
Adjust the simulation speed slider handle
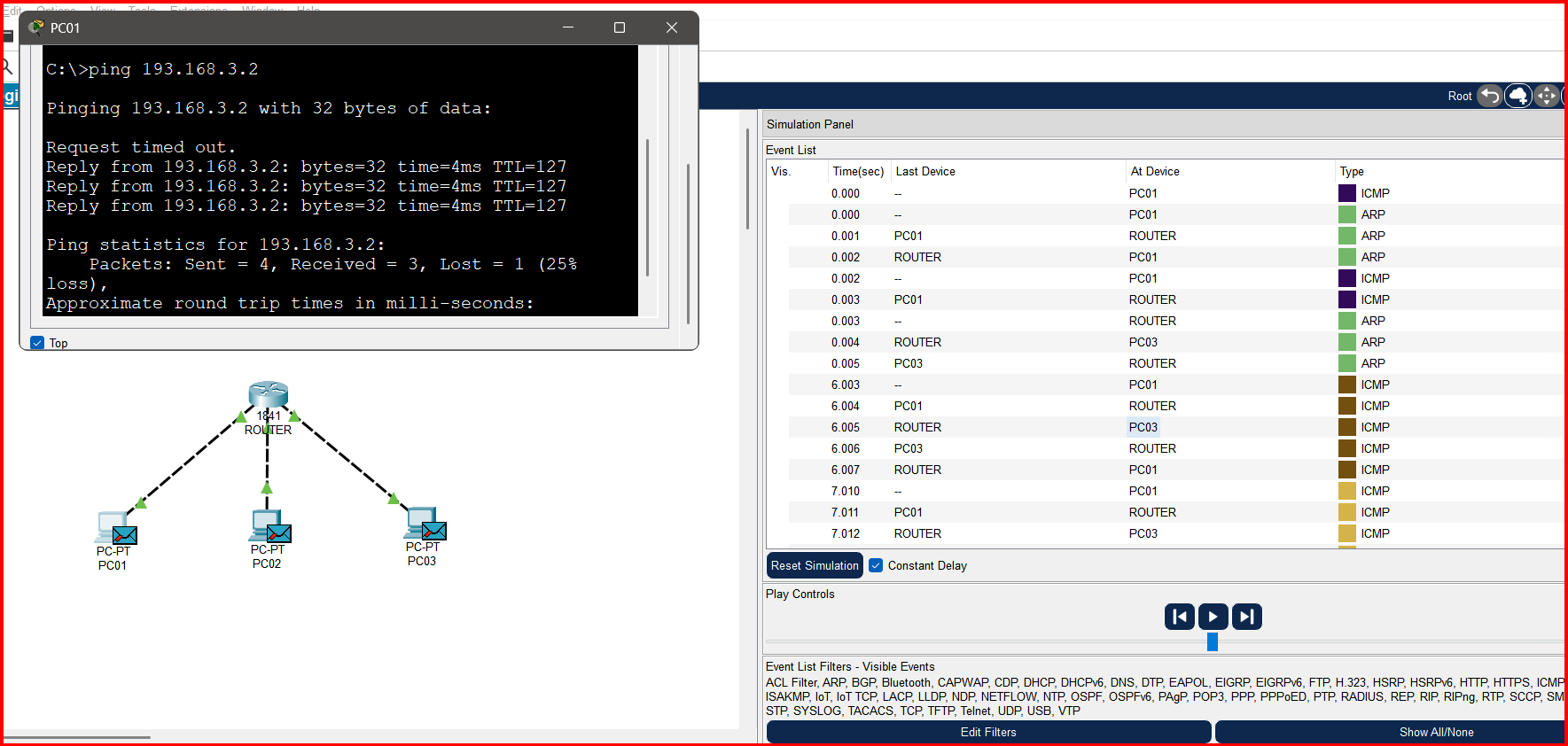click(x=1213, y=641)
